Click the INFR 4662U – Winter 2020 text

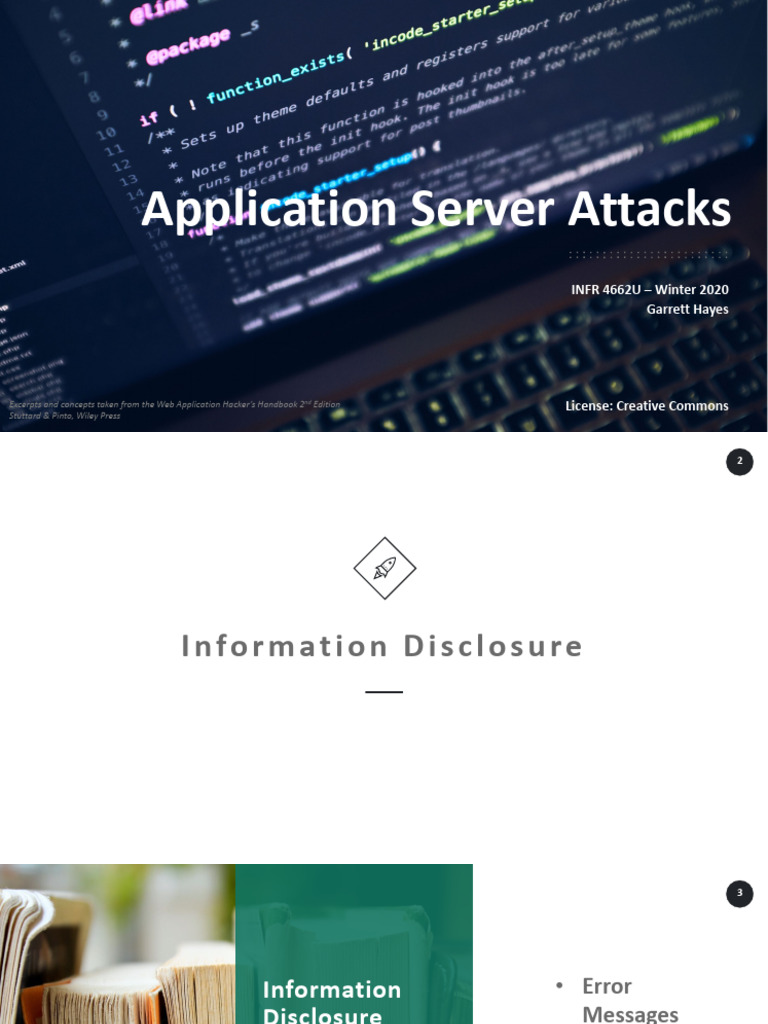pos(650,289)
